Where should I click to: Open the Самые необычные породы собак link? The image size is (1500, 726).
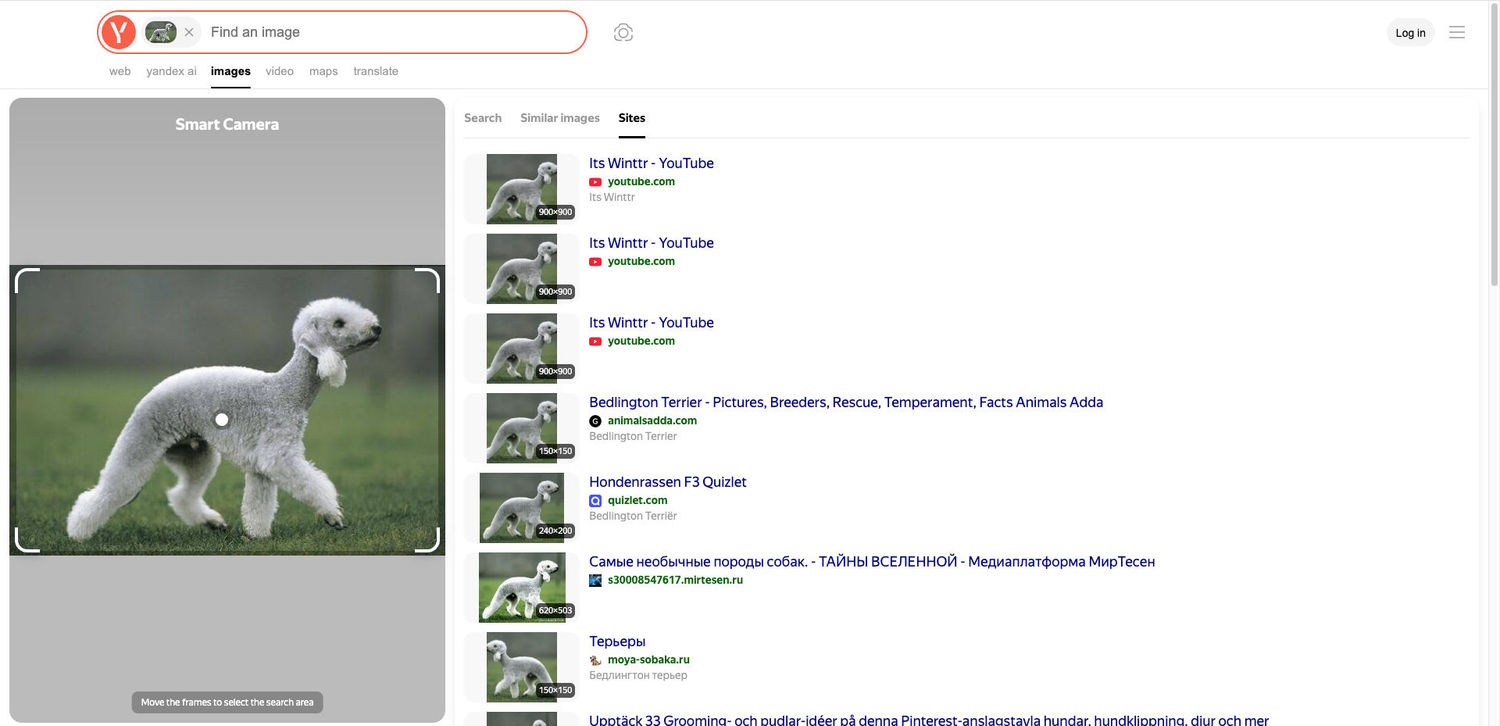[872, 562]
